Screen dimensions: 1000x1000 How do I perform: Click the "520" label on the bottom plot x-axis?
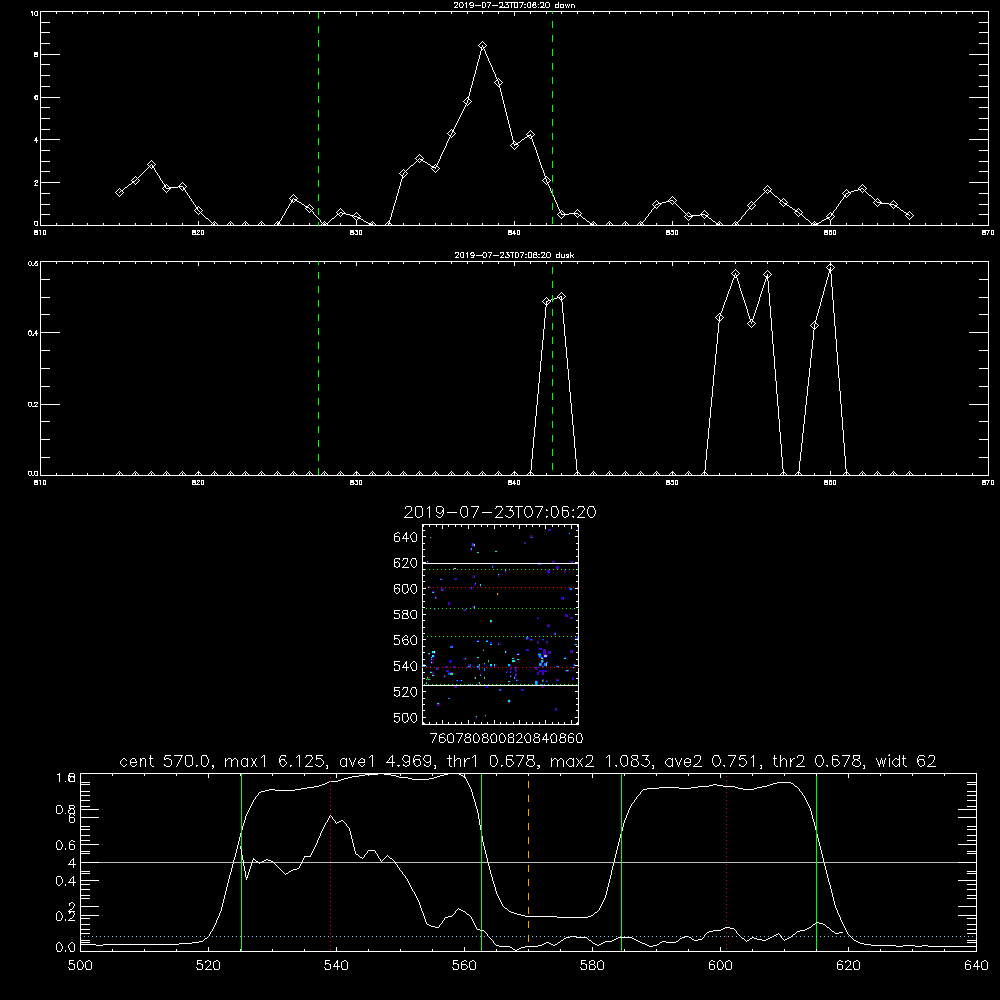(209, 966)
